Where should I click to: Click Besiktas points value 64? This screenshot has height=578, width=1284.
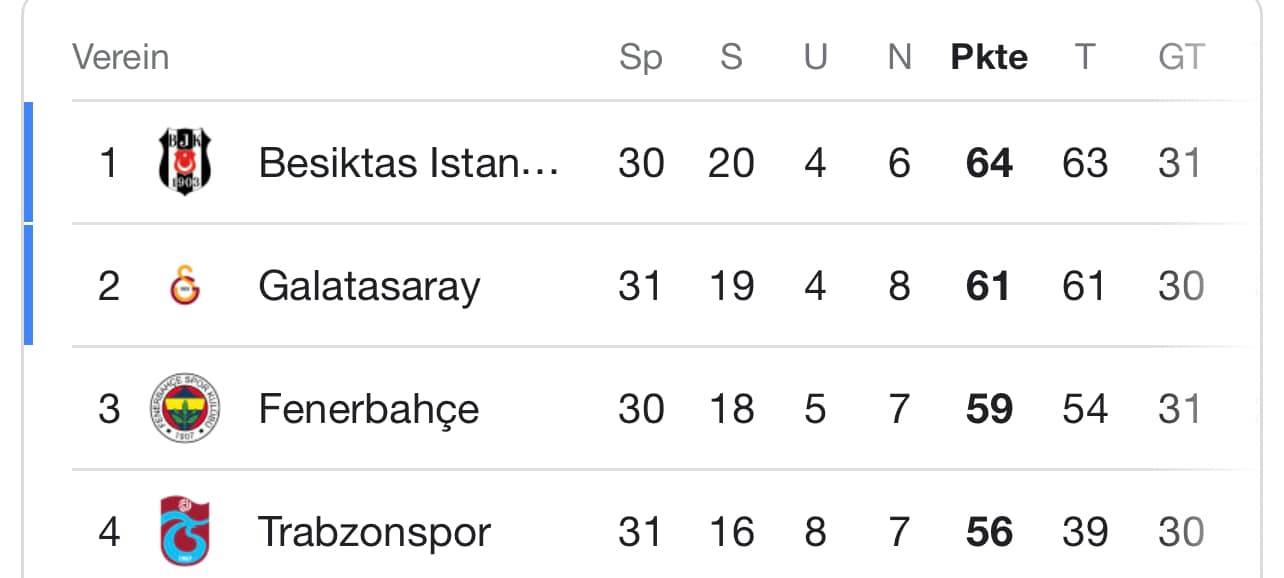coord(989,163)
